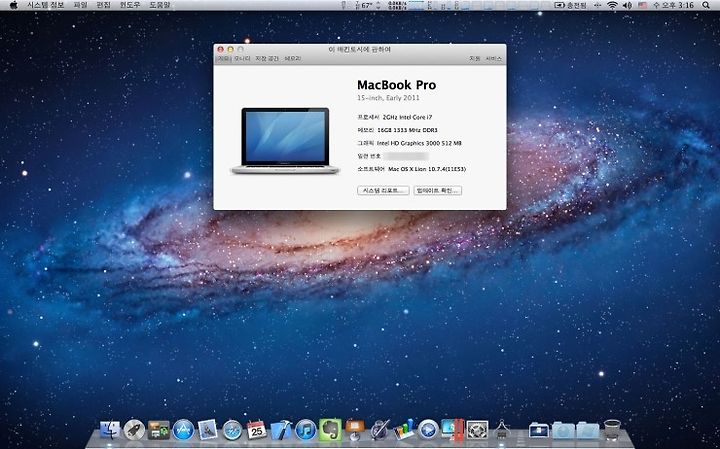Screen dimensions: 720x449
Task: Select the 개요 tab in About window
Action: click(224, 59)
